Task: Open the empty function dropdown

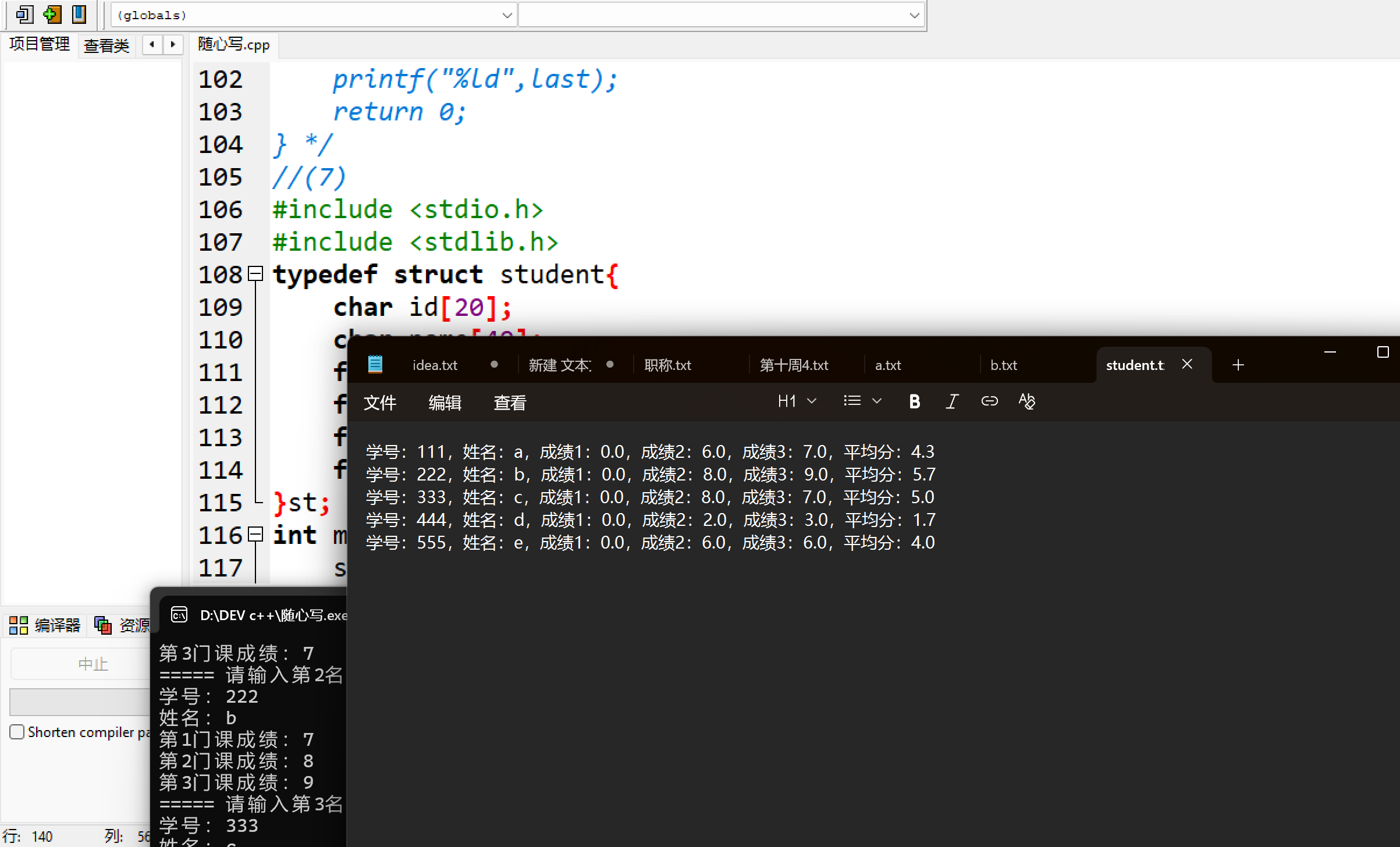Action: click(x=914, y=16)
